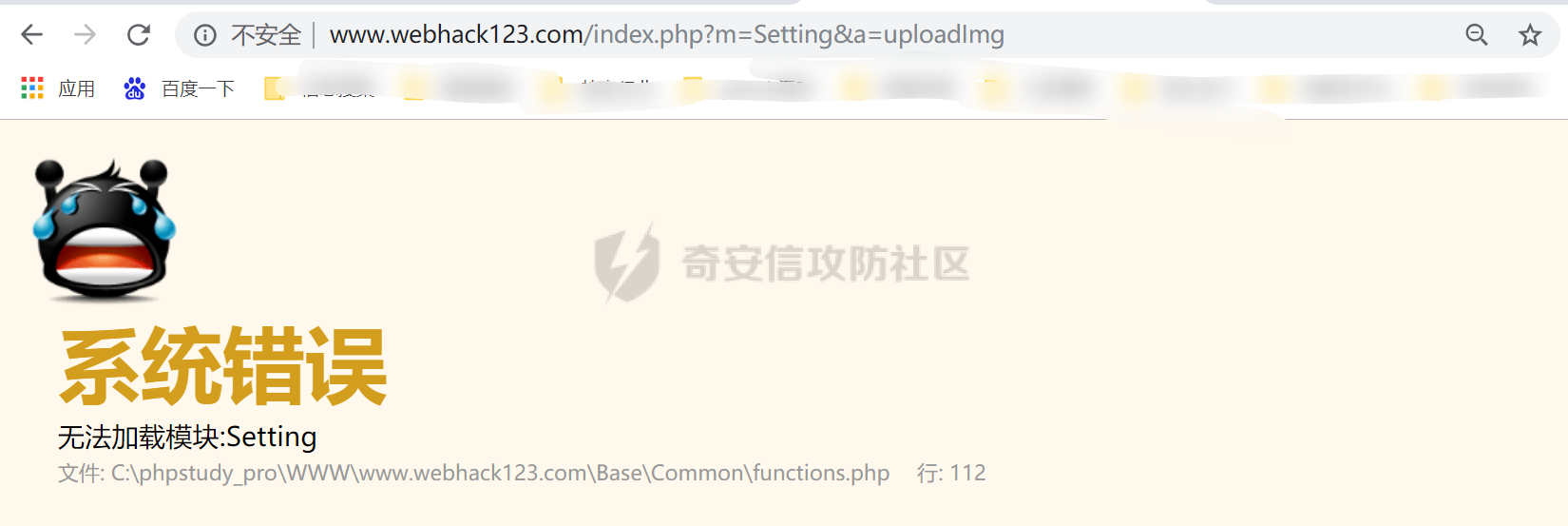
Task: Click the crying black emoticon image
Action: (x=105, y=229)
